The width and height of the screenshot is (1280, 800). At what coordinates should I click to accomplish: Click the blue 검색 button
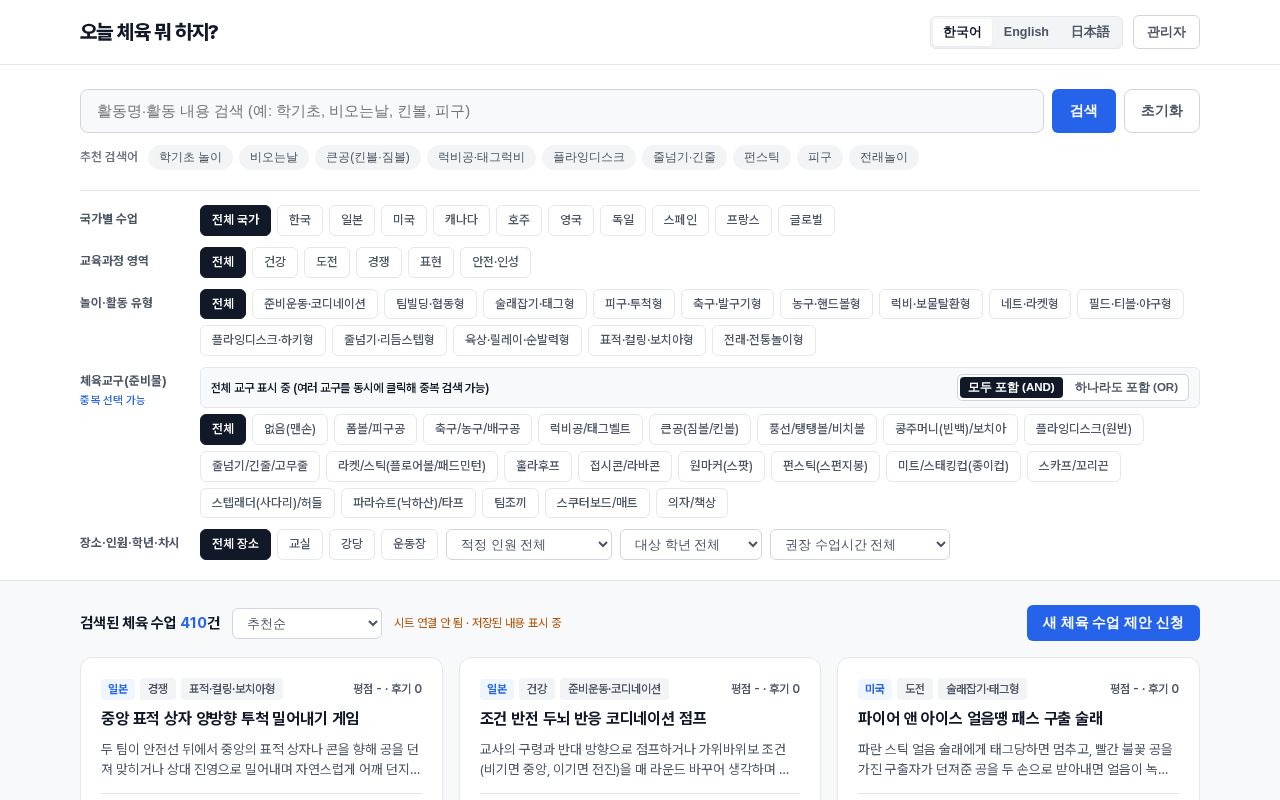click(x=1084, y=111)
